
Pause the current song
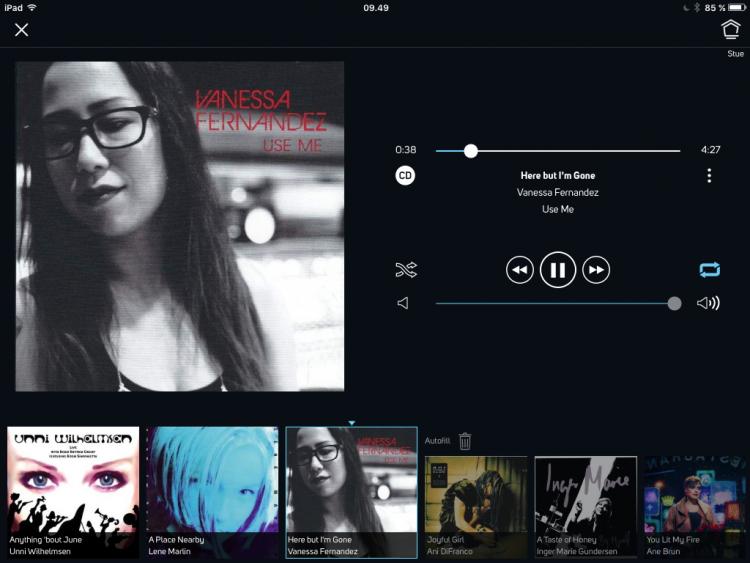(558, 270)
